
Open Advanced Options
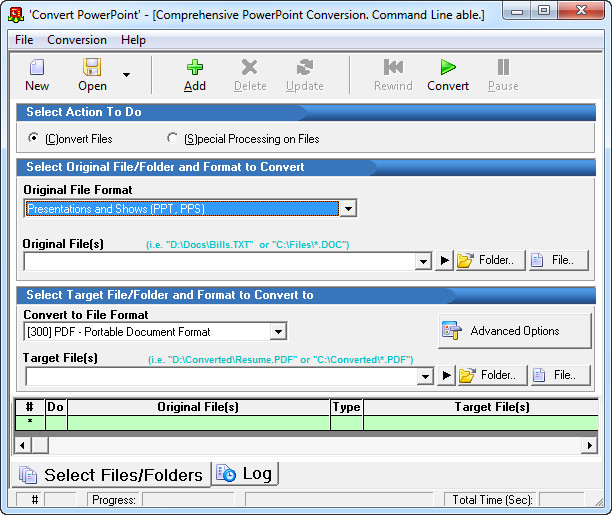coord(515,331)
